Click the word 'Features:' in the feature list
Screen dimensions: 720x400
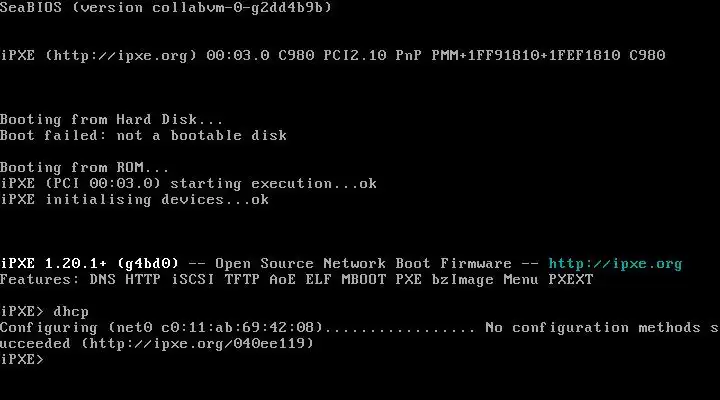(x=39, y=280)
